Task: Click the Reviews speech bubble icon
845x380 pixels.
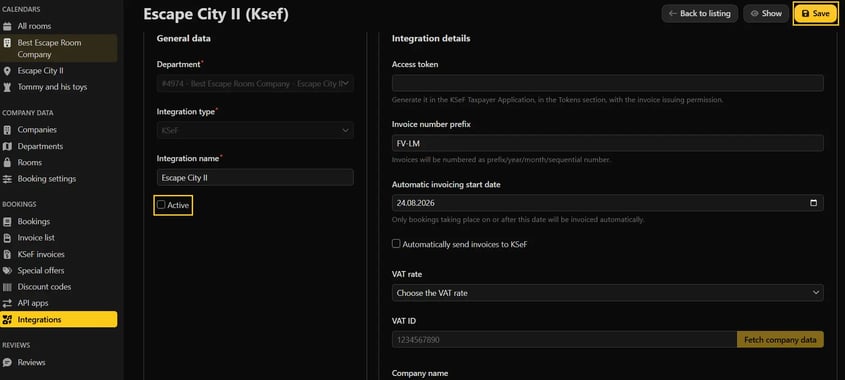Action: click(7, 362)
